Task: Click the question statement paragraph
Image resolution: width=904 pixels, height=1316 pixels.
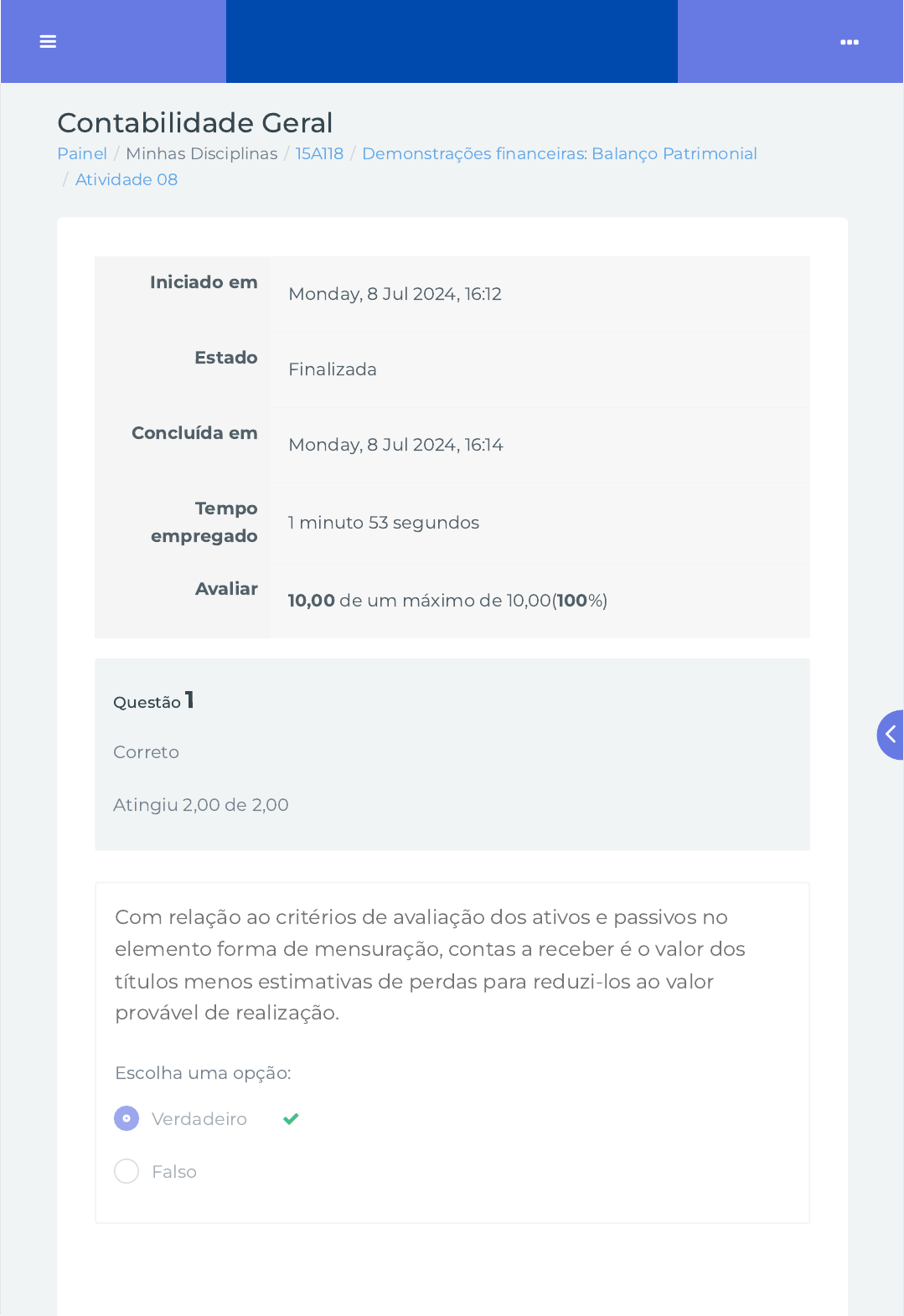Action: point(430,965)
